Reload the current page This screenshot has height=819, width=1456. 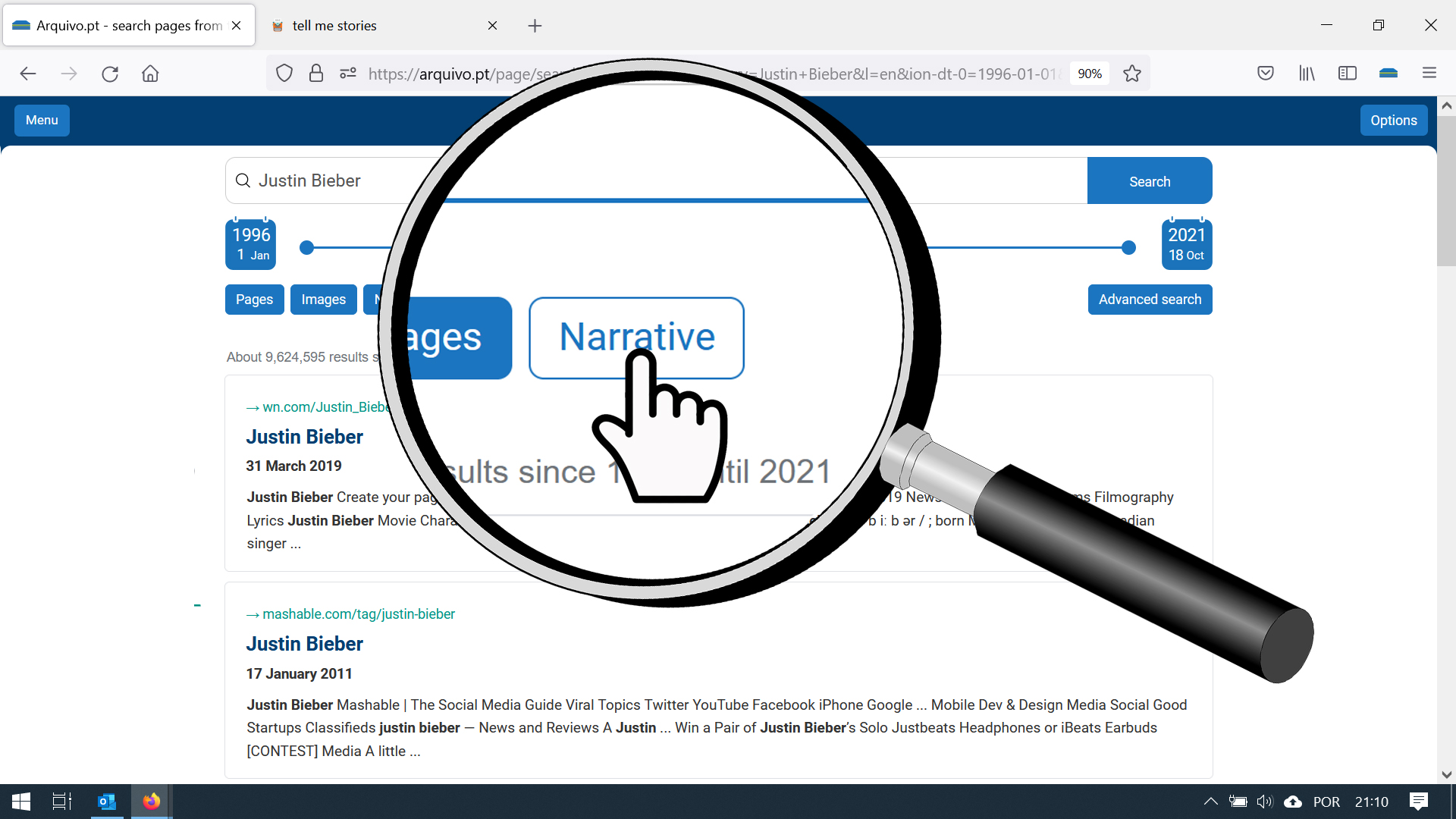pyautogui.click(x=110, y=74)
